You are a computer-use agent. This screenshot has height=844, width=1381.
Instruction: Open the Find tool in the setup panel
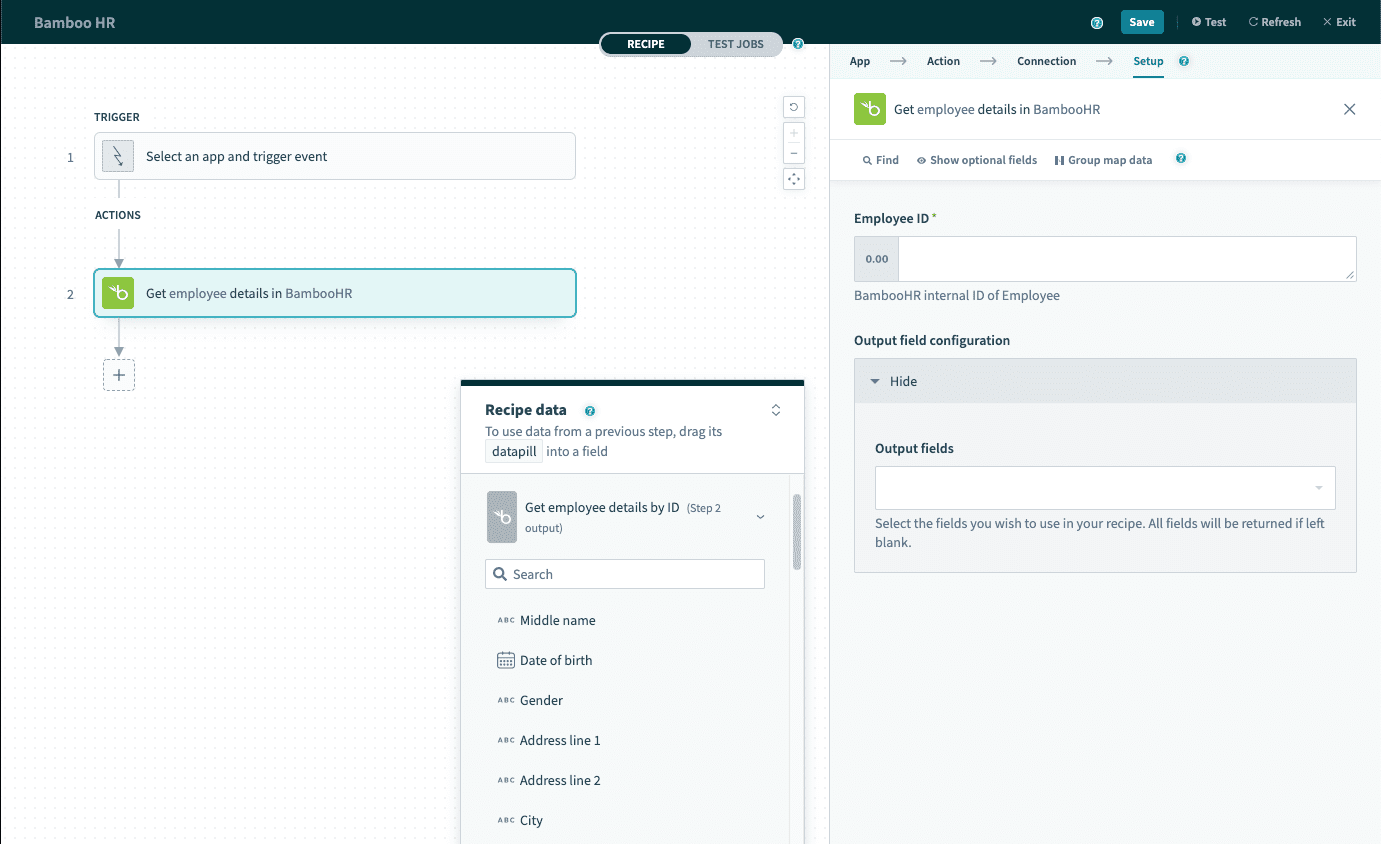point(879,159)
